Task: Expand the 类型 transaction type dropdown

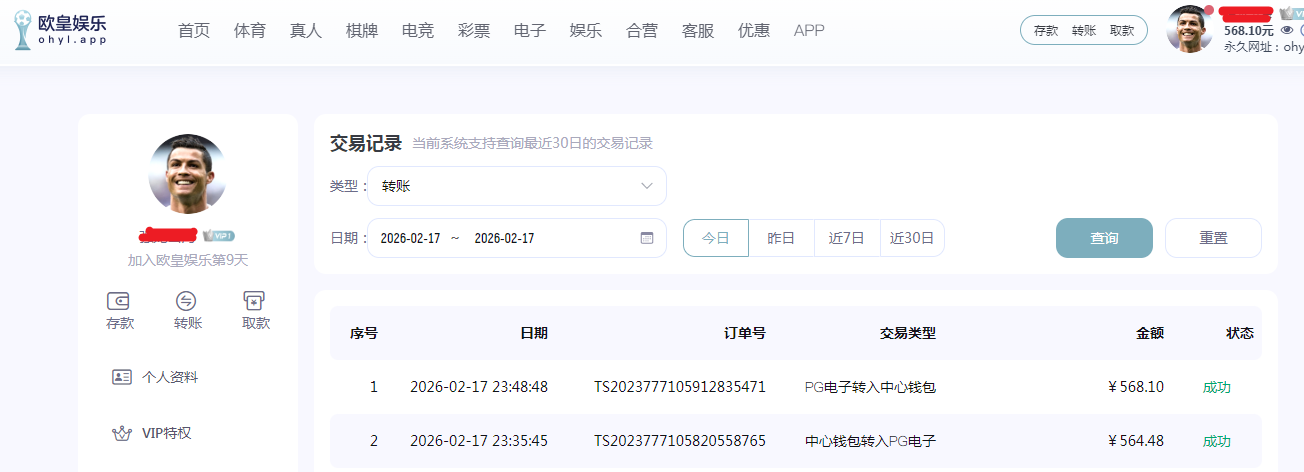Action: coord(517,186)
